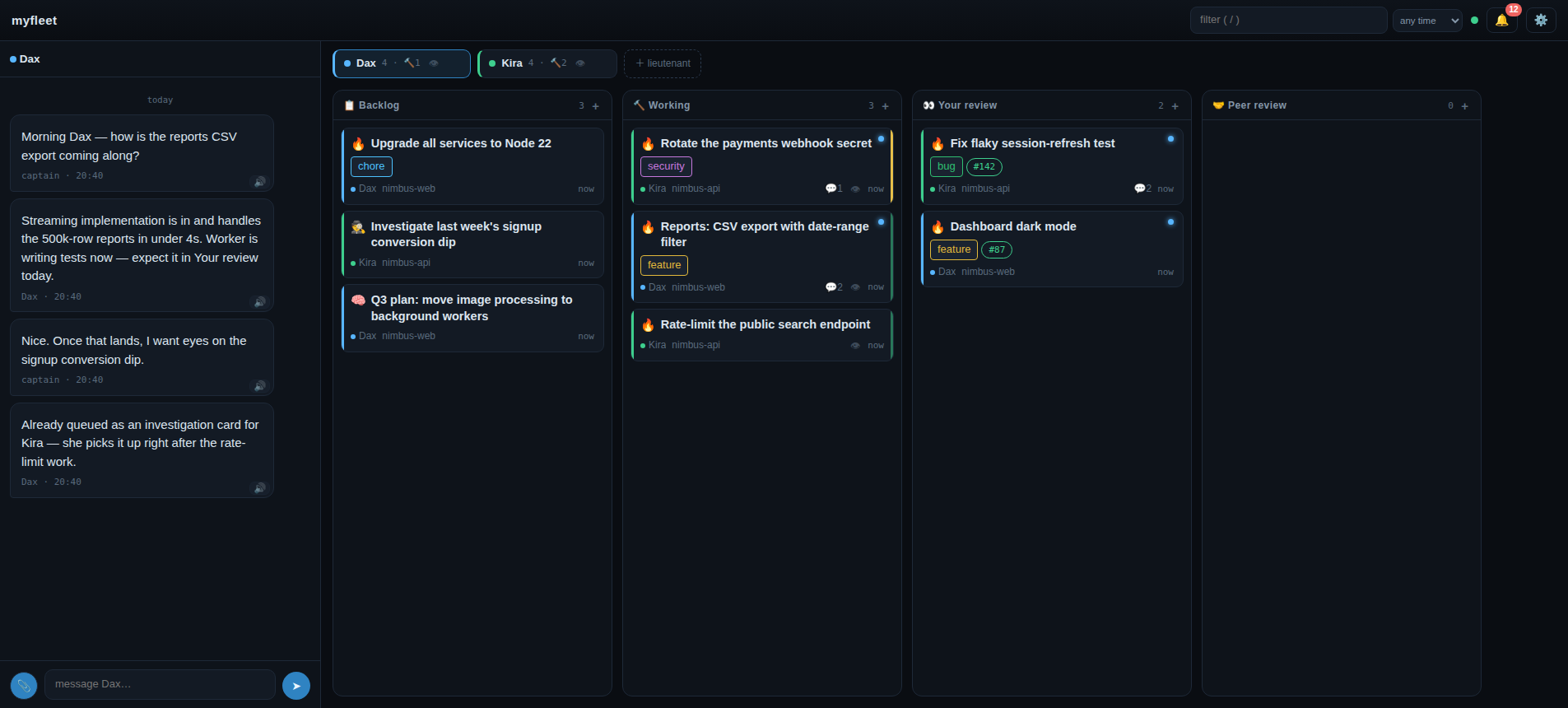The width and height of the screenshot is (1568, 708).
Task: Focus the 'message Dax…' input
Action: coord(160,684)
